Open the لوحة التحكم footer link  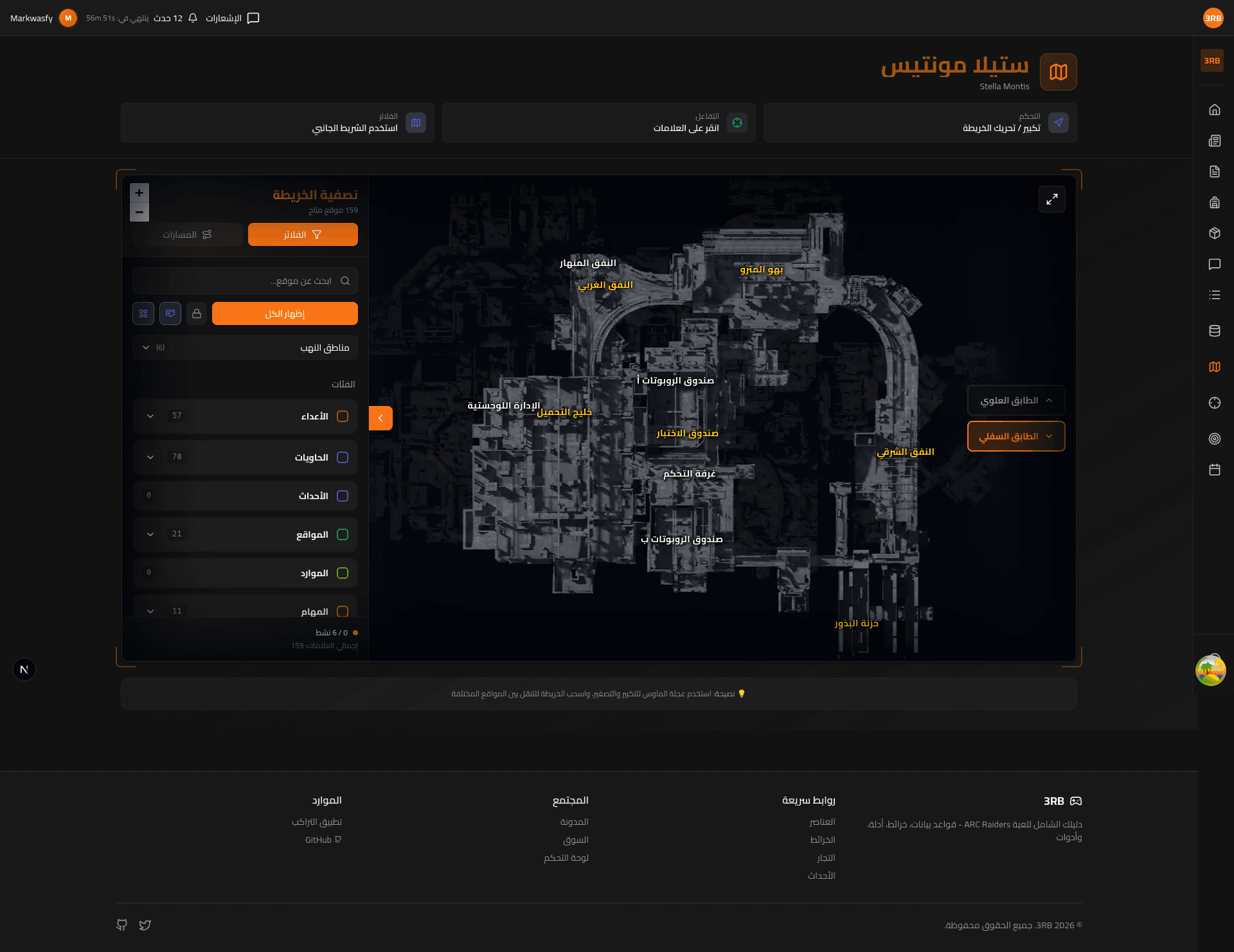point(566,858)
